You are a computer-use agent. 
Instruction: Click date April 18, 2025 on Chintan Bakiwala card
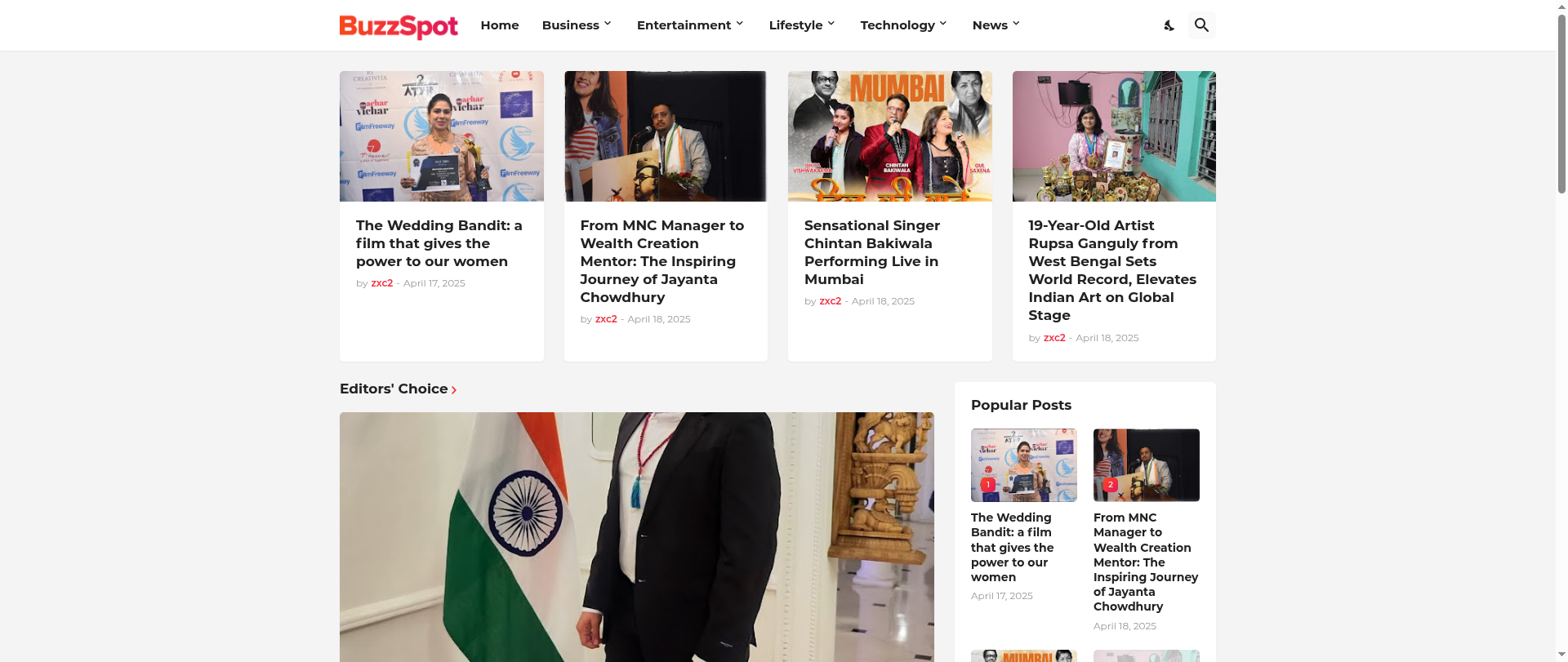[x=883, y=301]
